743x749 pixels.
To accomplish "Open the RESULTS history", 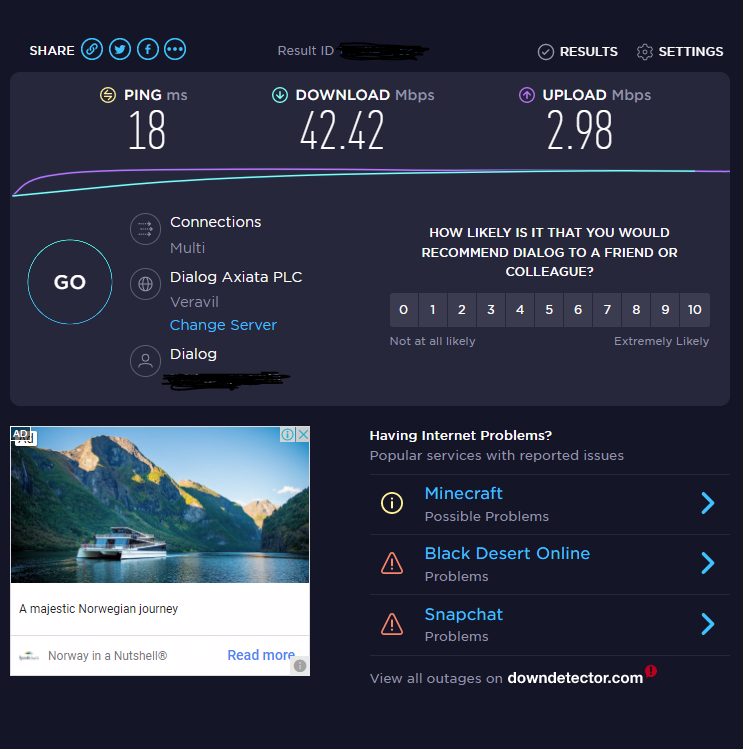I will pyautogui.click(x=577, y=52).
